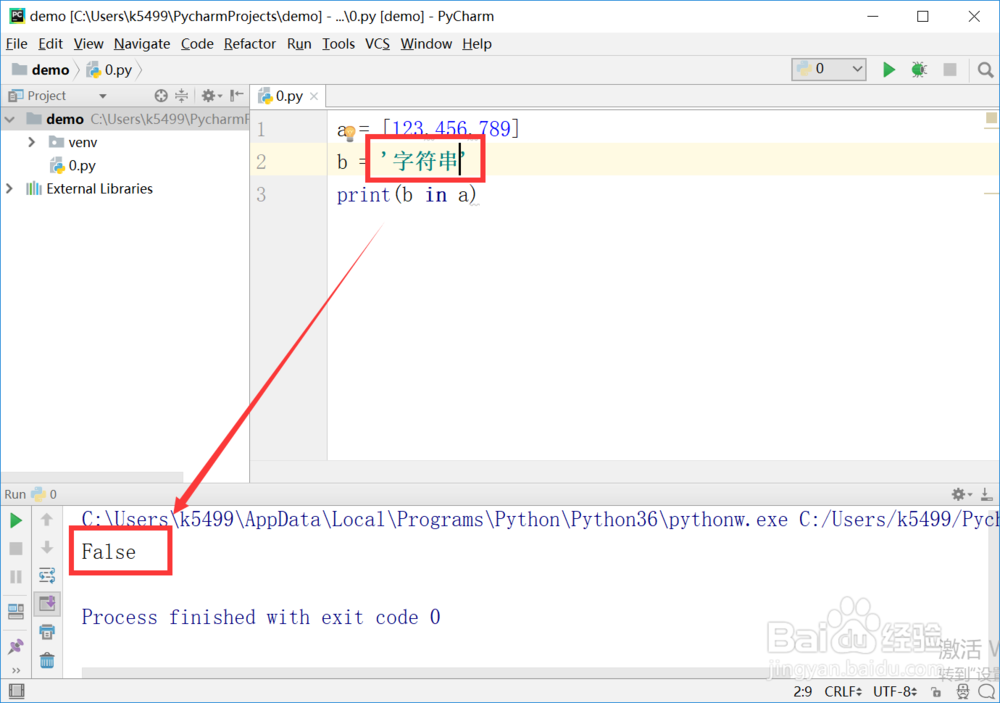Open Search Everywhere magnifier icon
Viewport: 1000px width, 703px height.
coord(985,70)
